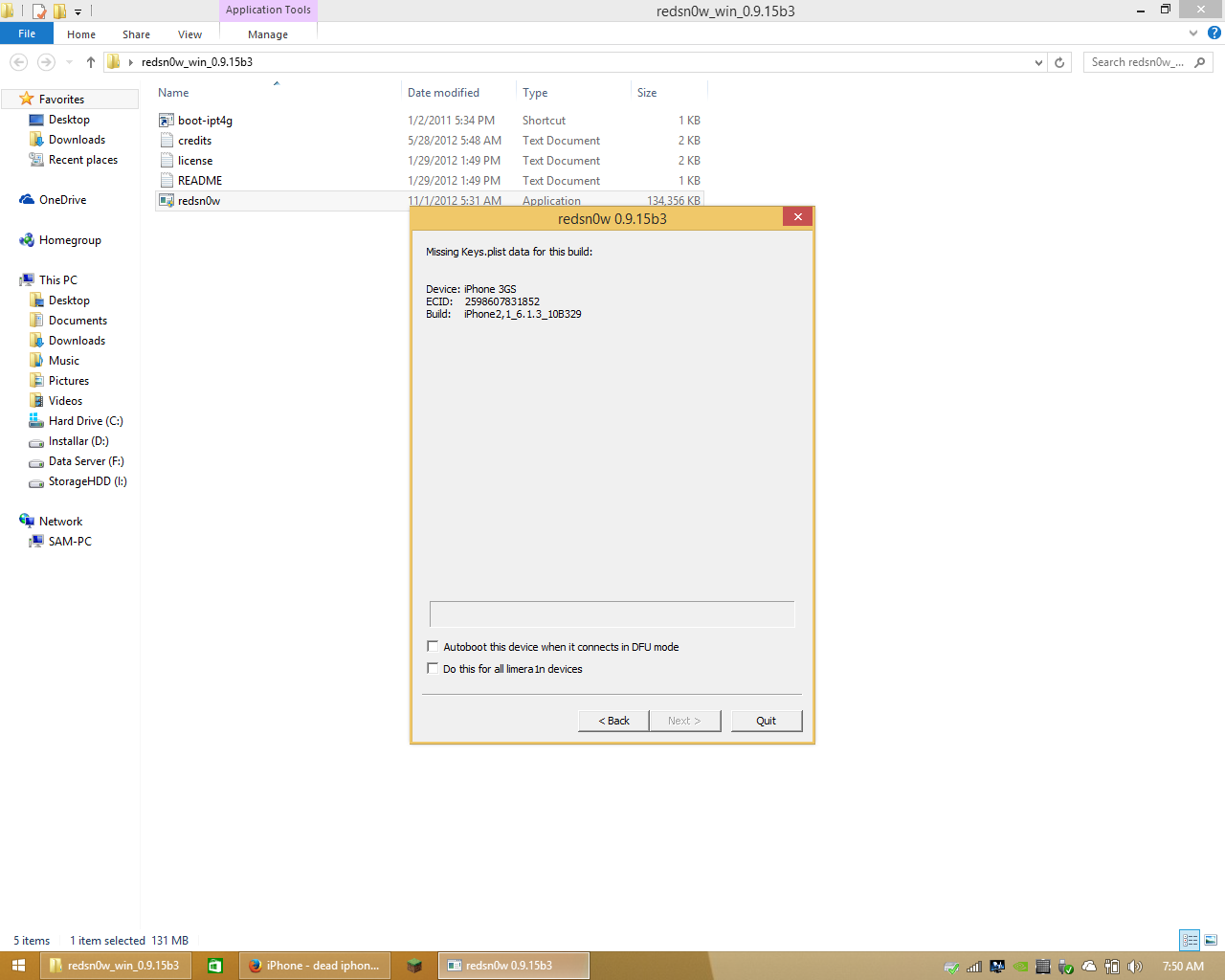Select the license text document
The width and height of the screenshot is (1225, 980).
click(x=195, y=161)
